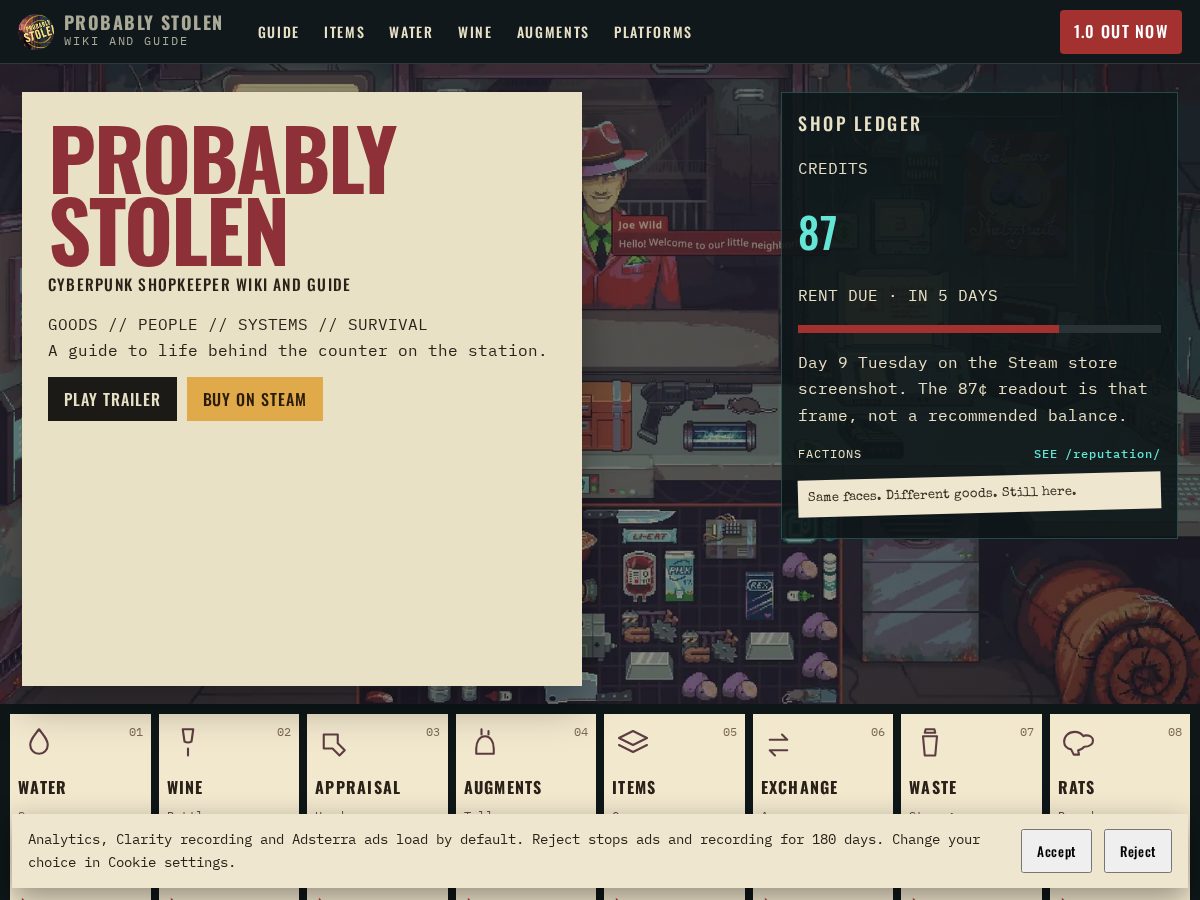Click 'Cyberpunk Shopkeeper Wiki and Guide' subtitle

point(199,285)
